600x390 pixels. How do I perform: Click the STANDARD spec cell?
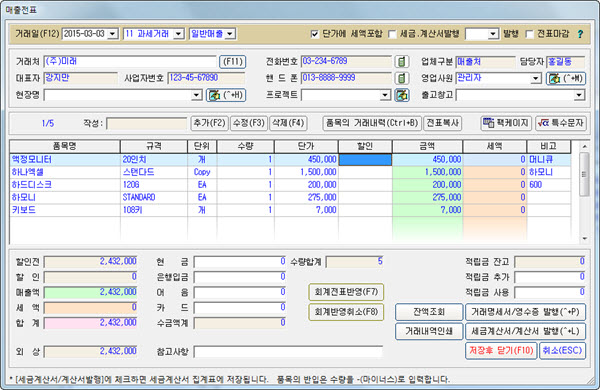coord(154,197)
